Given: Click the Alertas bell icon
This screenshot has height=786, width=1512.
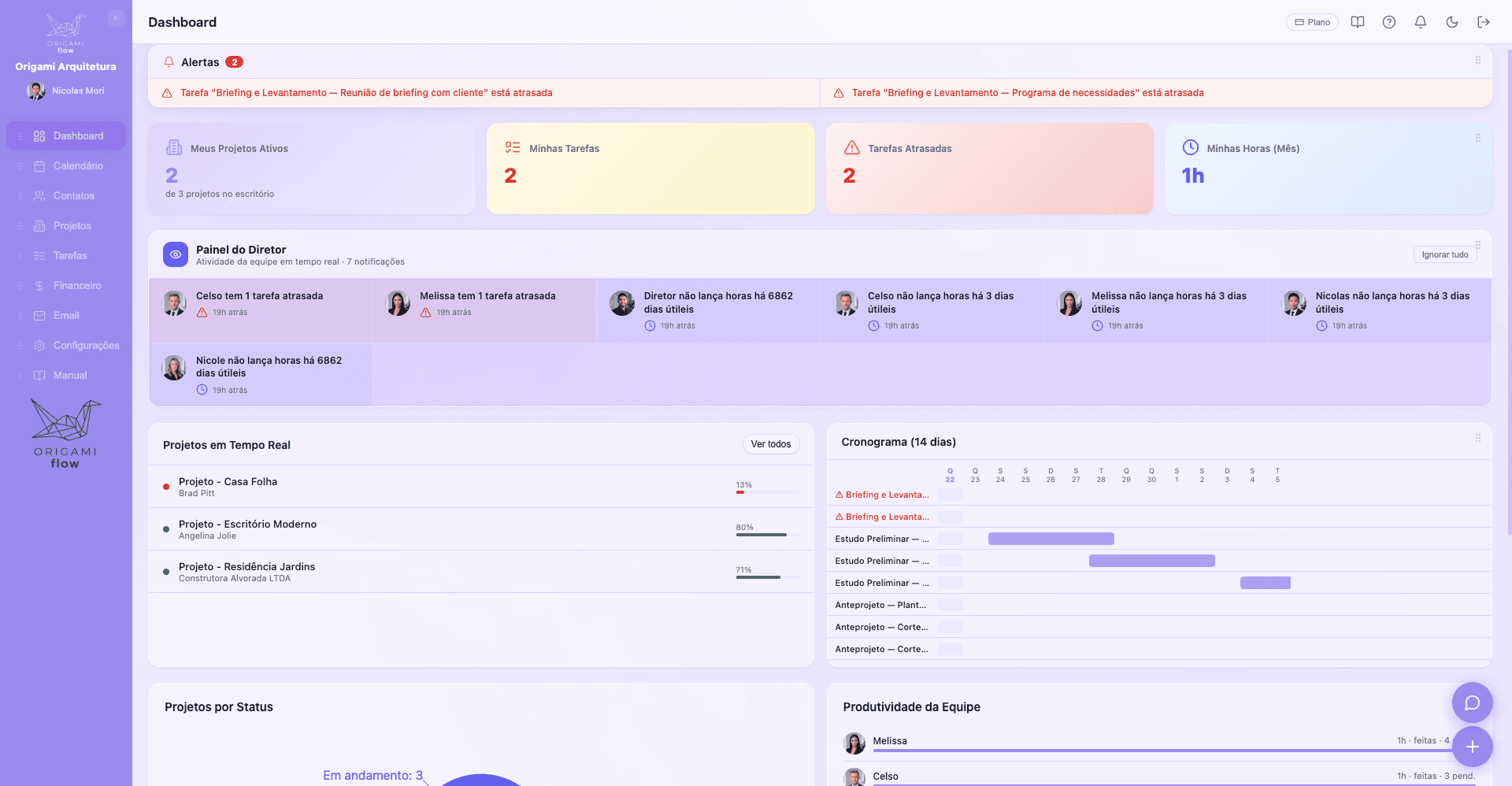Looking at the screenshot, I should pos(169,61).
